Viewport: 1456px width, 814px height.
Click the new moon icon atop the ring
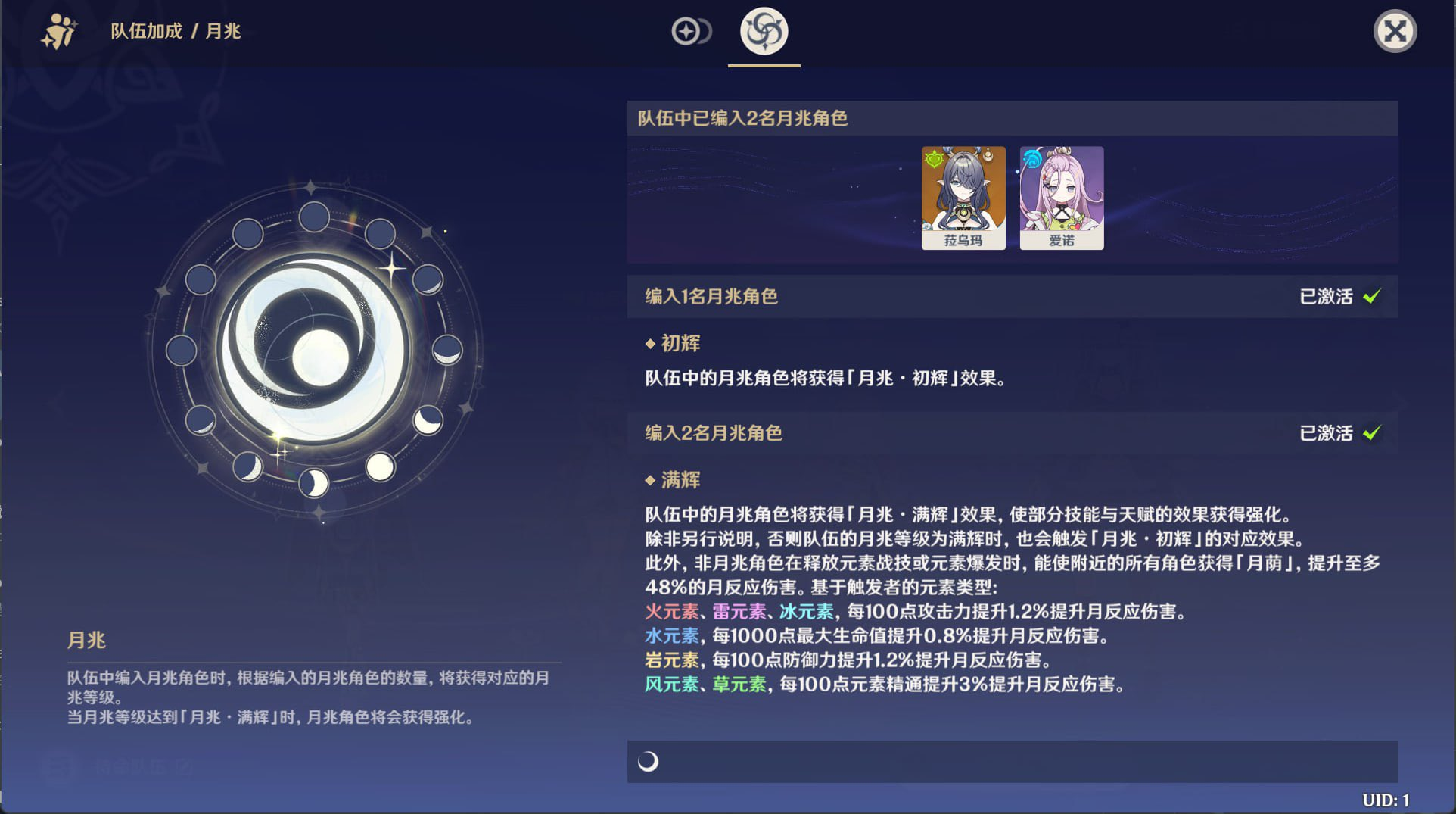pyautogui.click(x=314, y=217)
